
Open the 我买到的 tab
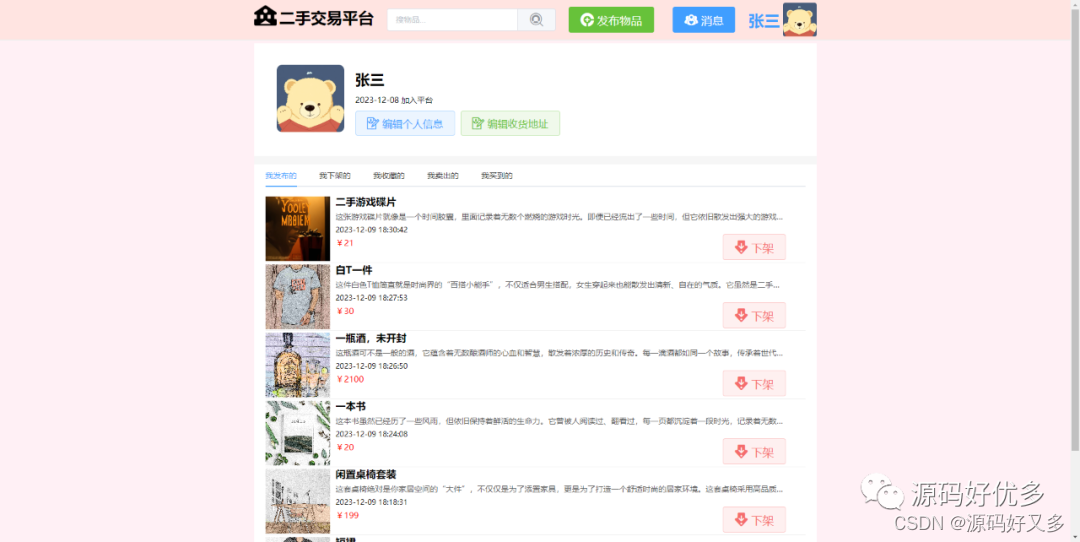pyautogui.click(x=497, y=176)
